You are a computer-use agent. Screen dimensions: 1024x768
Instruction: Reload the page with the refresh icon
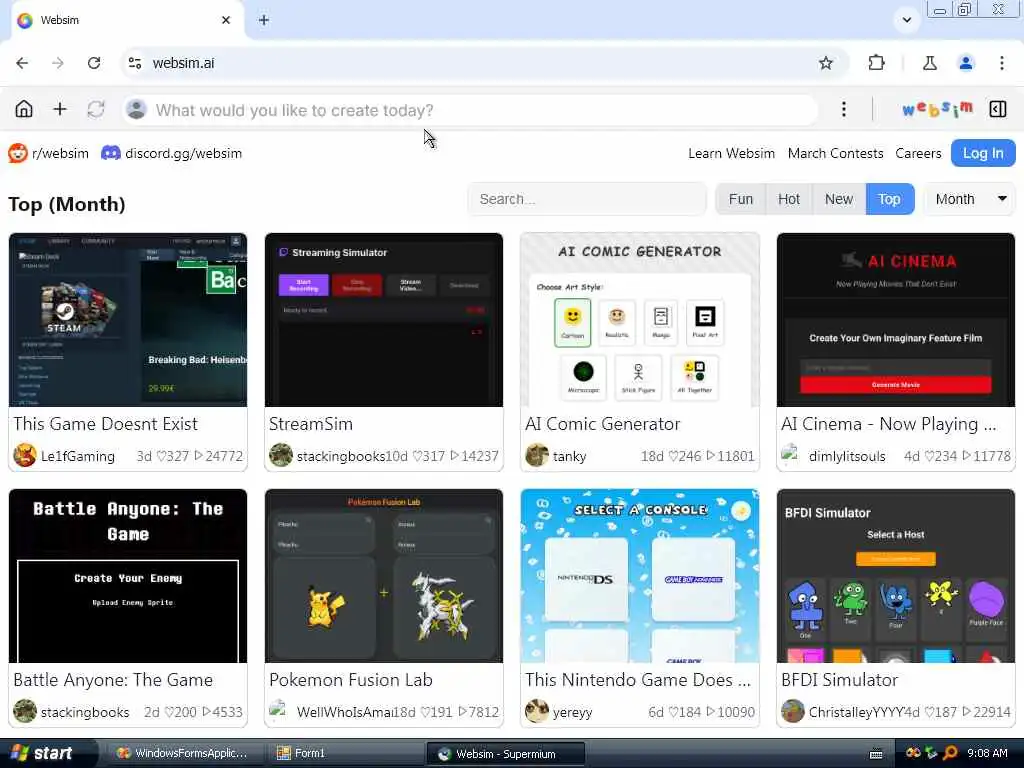94,63
